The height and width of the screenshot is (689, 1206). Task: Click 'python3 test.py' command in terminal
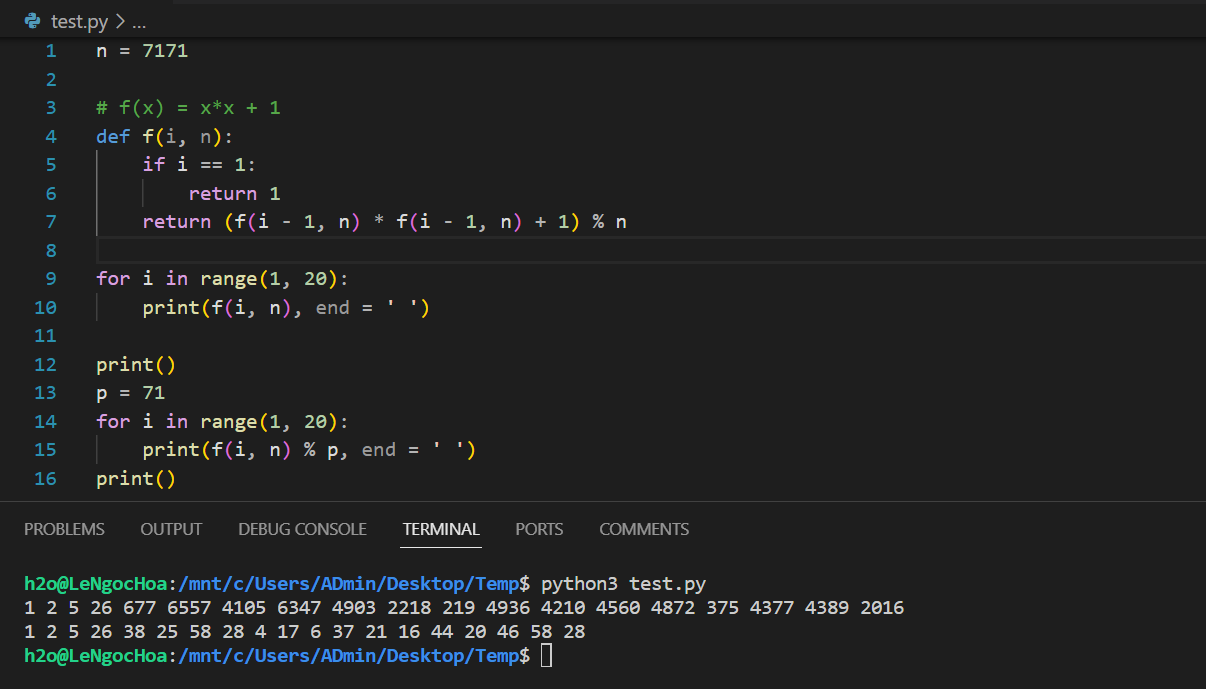tap(624, 583)
